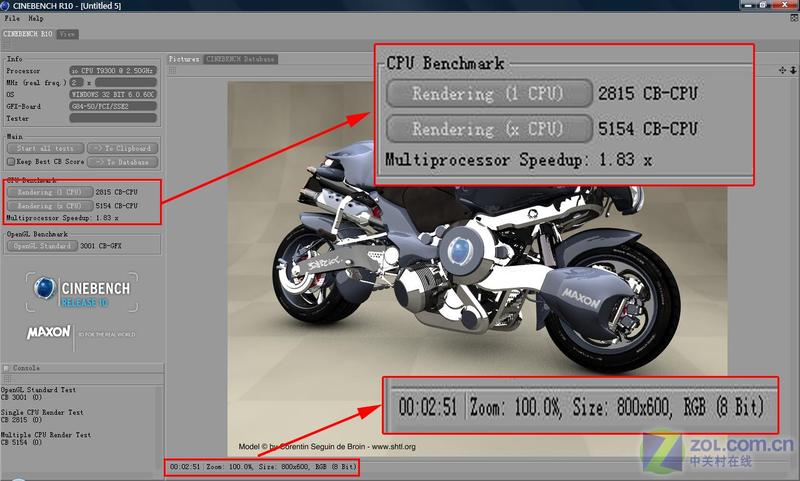The image size is (800, 481).
Task: Click the small 00:02:51 time in the status bar
Action: (185, 467)
